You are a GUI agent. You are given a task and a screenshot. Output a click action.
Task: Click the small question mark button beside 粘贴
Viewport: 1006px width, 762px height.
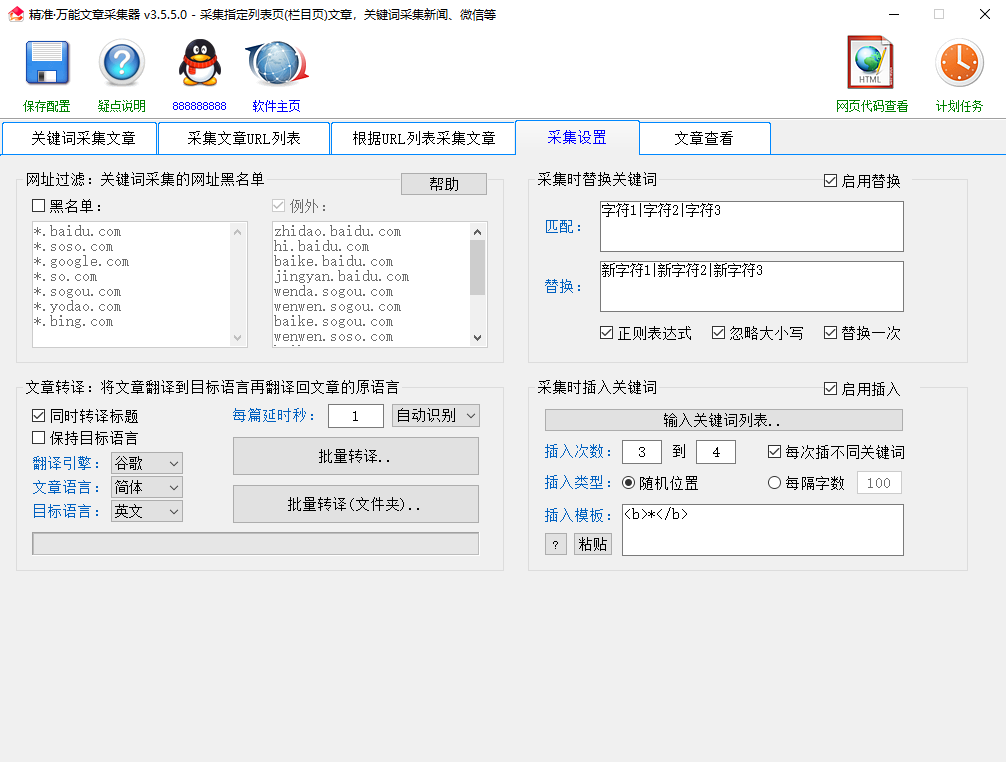point(555,544)
